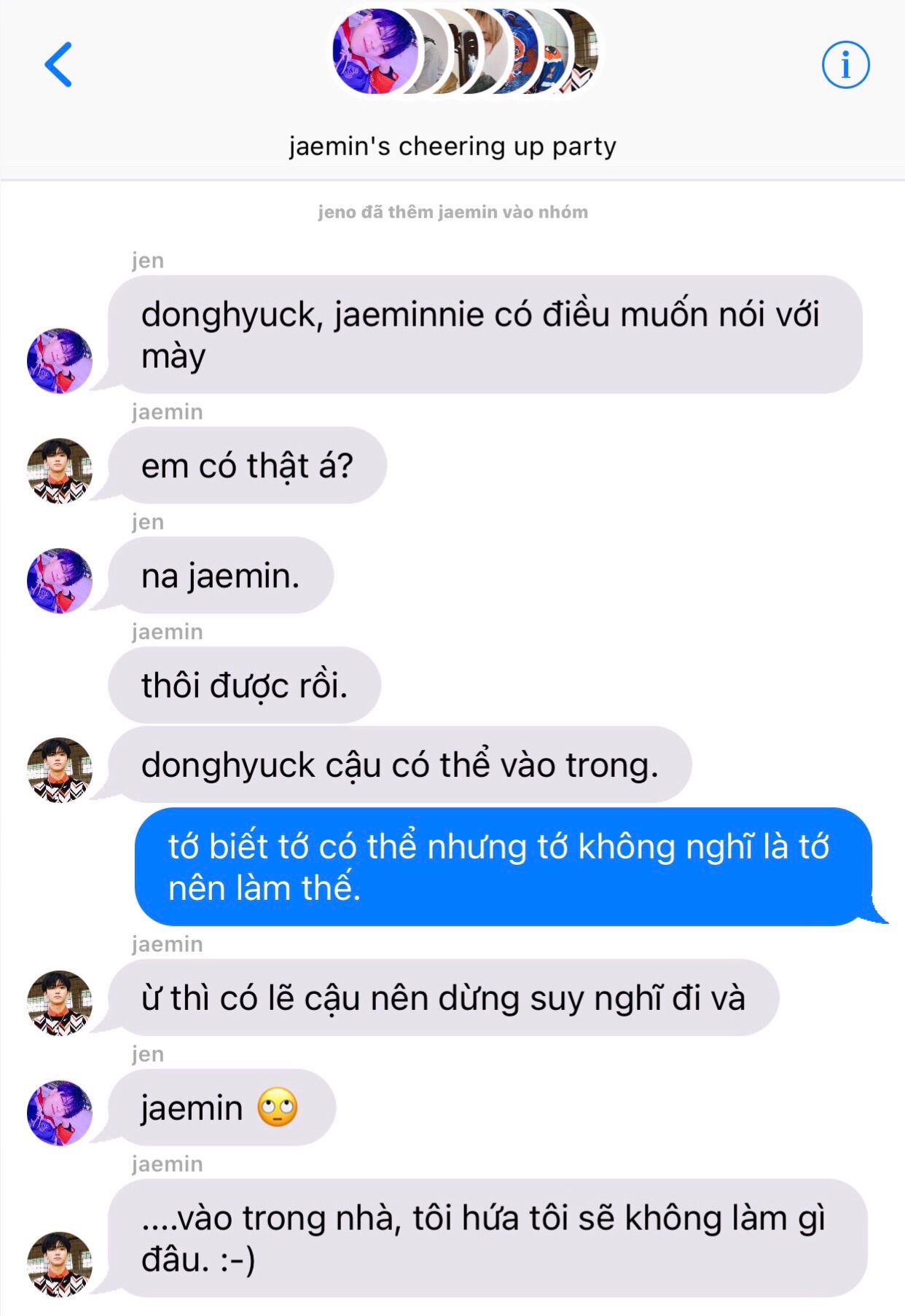Screen dimensions: 905x1316
Task: Tap the blue back arrow
Action: pos(58,65)
